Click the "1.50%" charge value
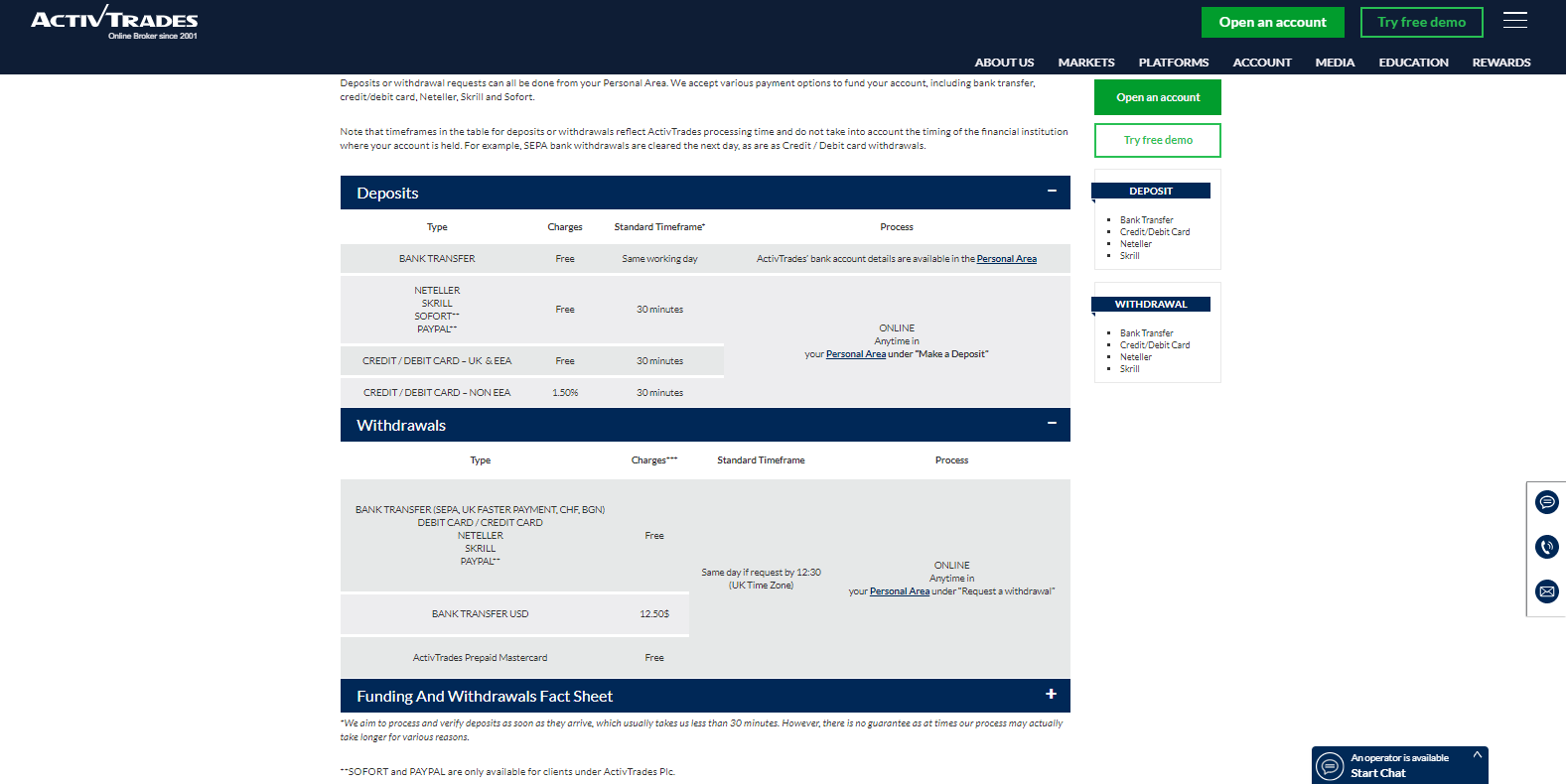 pyautogui.click(x=565, y=393)
